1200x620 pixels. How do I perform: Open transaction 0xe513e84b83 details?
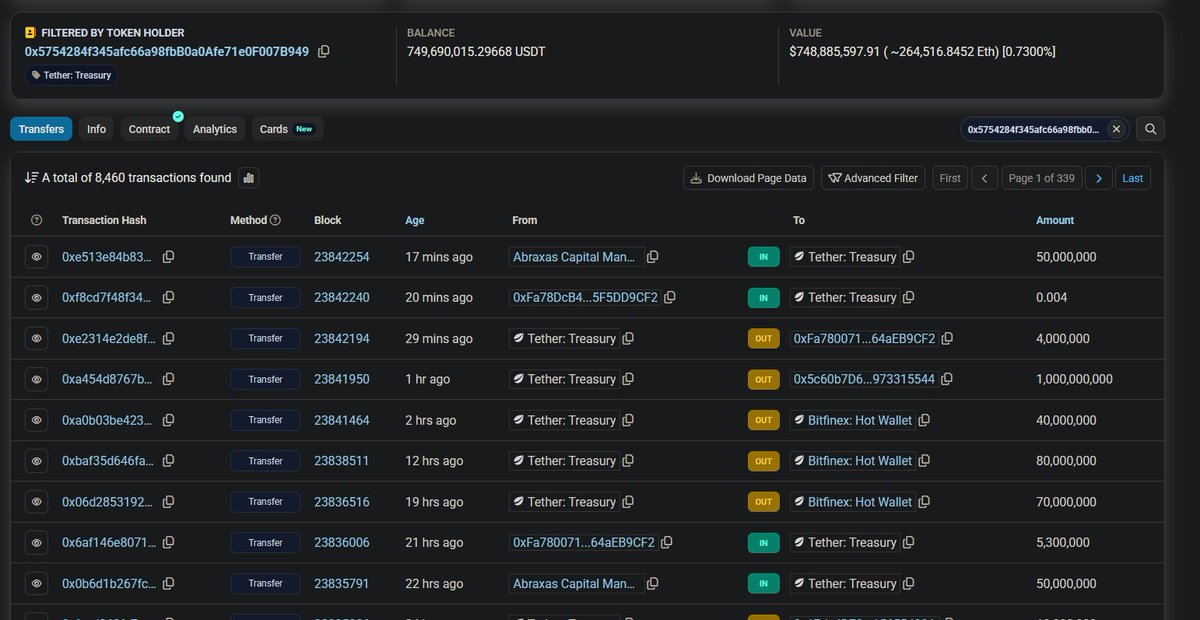(x=107, y=257)
